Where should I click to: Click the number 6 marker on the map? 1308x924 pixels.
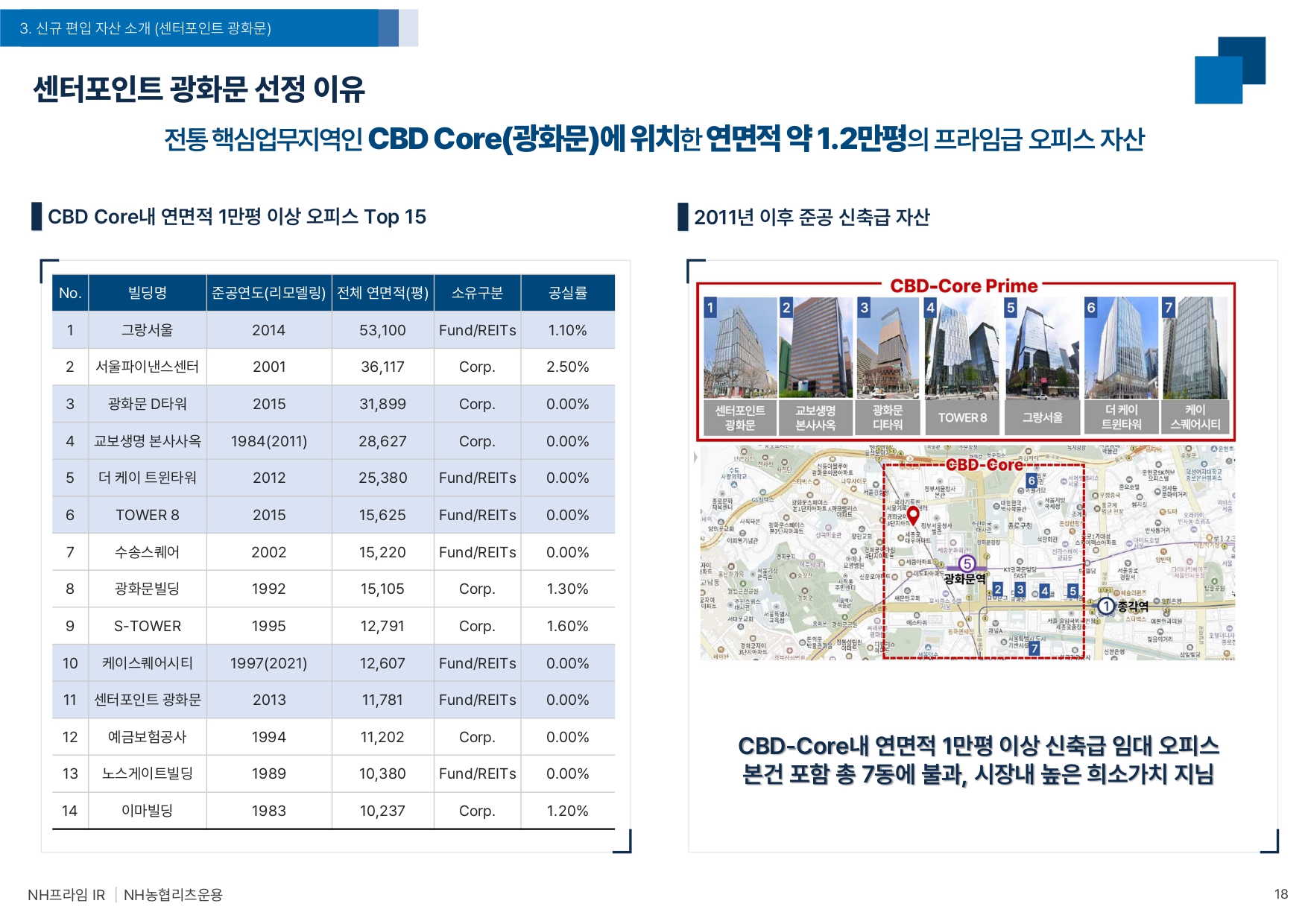(x=1031, y=481)
